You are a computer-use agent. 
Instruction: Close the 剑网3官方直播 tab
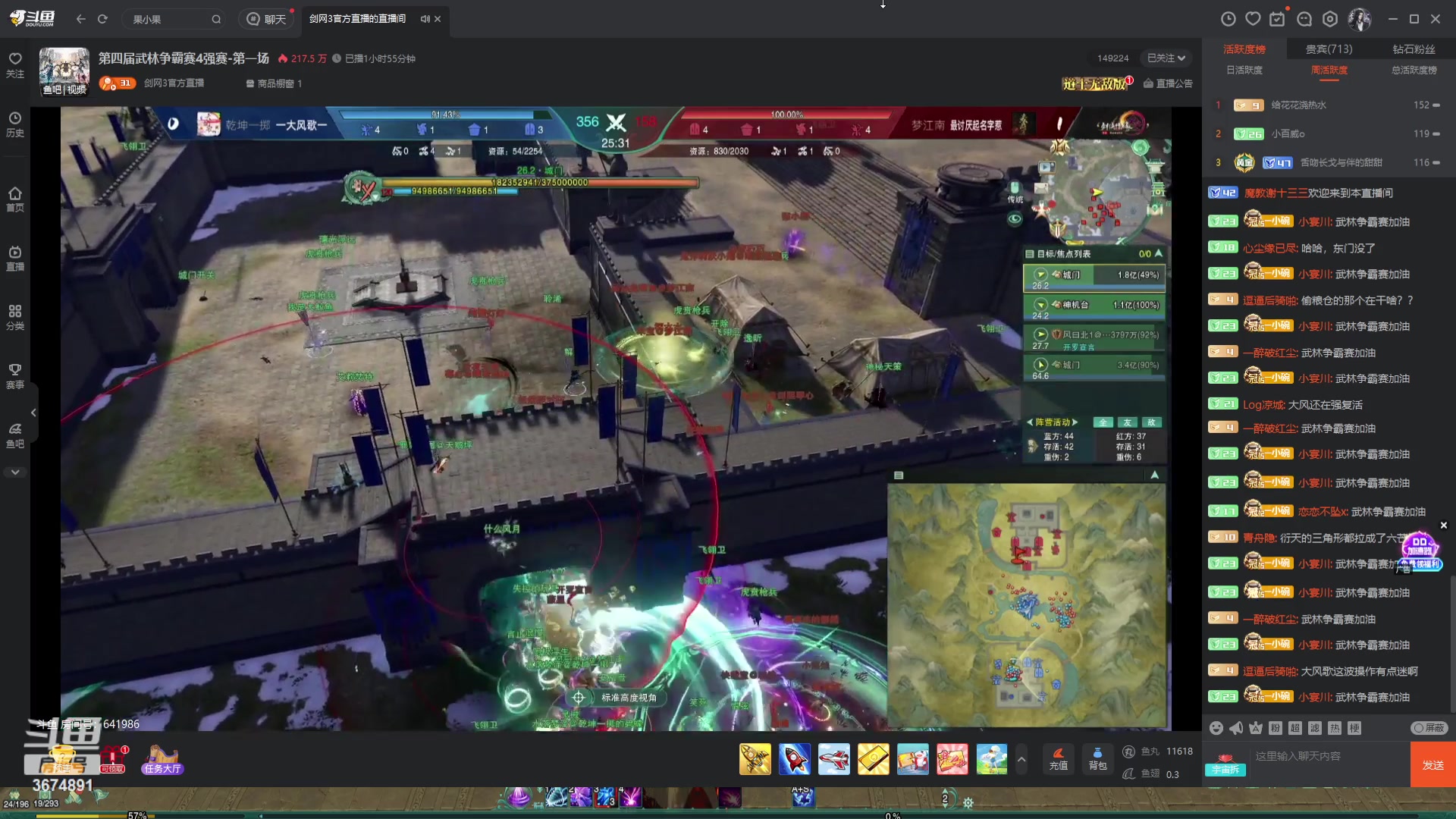(438, 19)
